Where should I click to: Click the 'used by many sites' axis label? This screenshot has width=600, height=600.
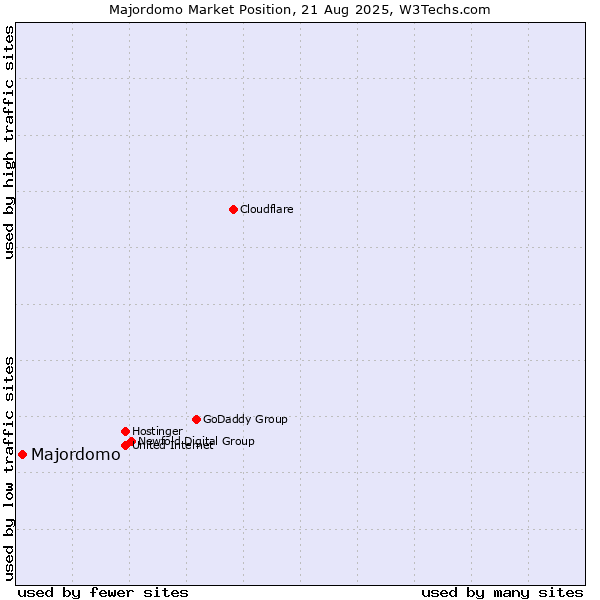pyautogui.click(x=502, y=593)
